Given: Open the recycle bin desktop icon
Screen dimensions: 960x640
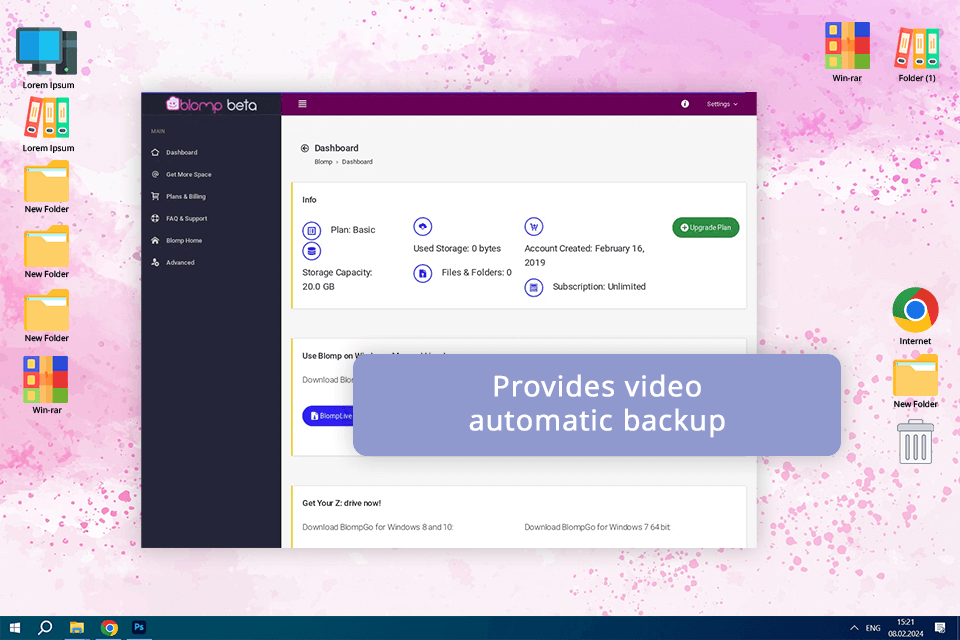Looking at the screenshot, I should click(915, 442).
